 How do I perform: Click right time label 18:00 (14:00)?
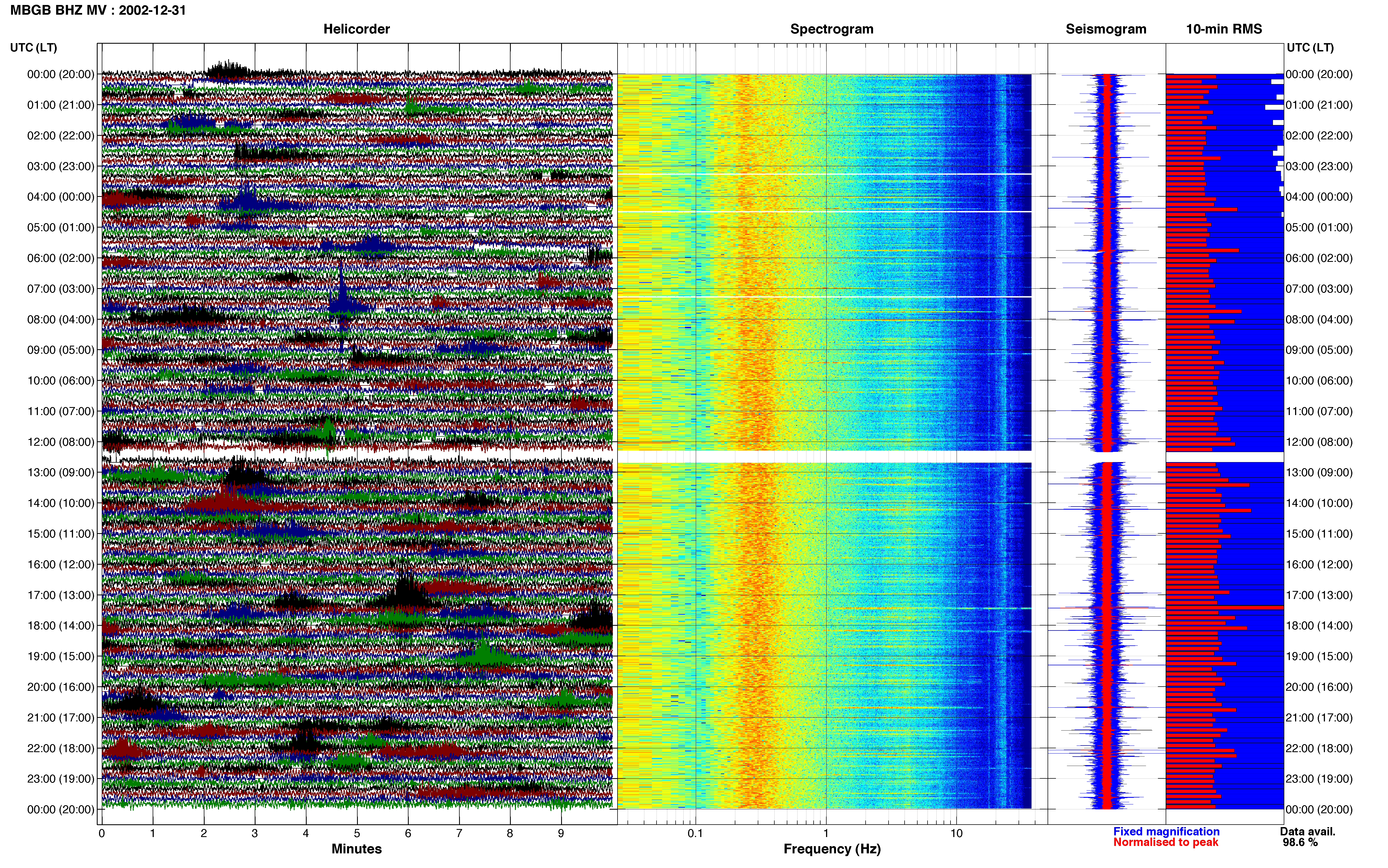pos(1319,626)
